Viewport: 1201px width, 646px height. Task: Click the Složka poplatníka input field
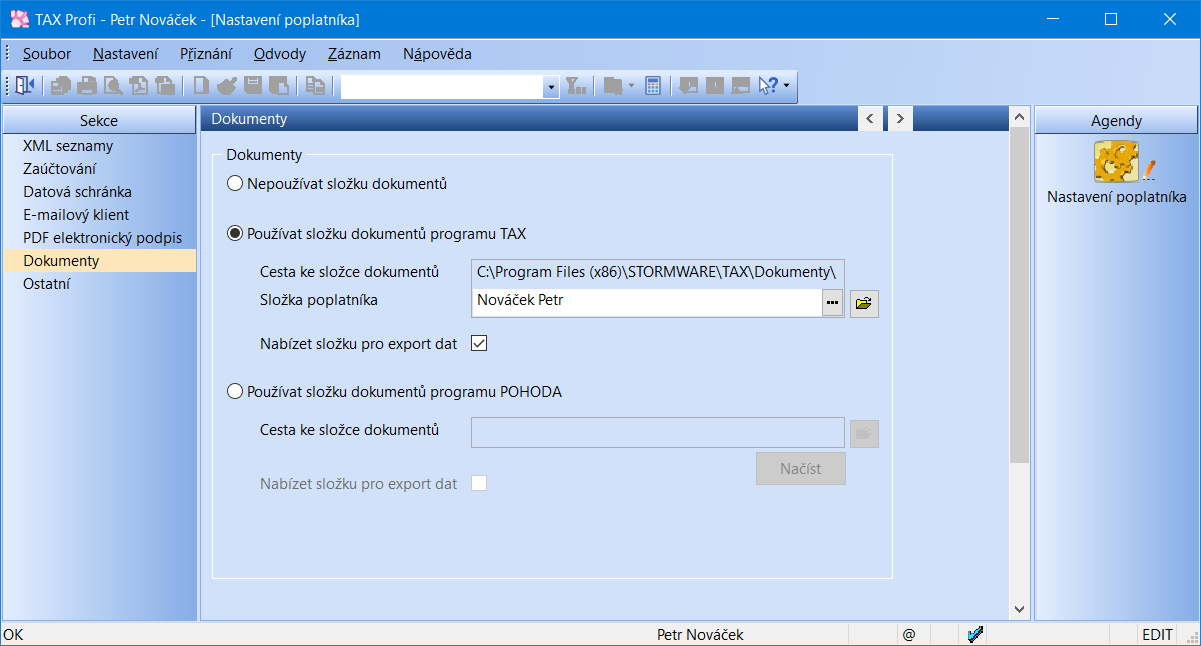click(647, 302)
